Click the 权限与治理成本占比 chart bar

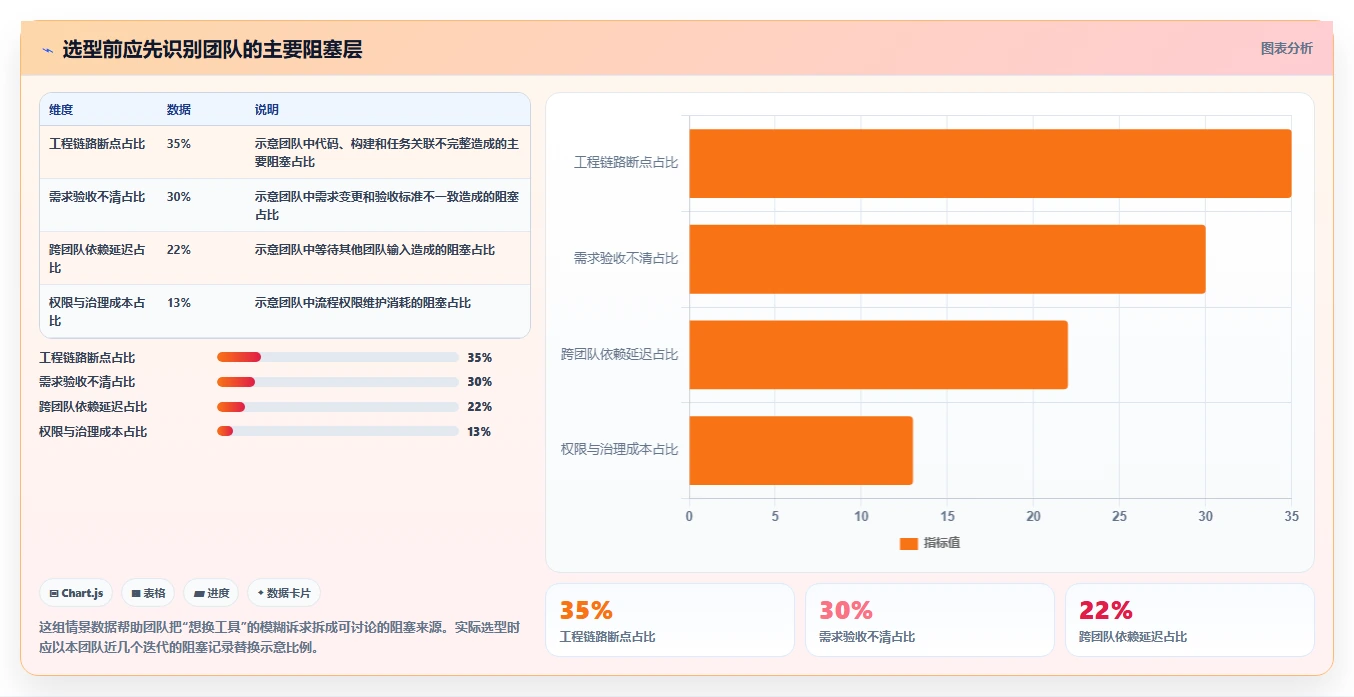(801, 450)
